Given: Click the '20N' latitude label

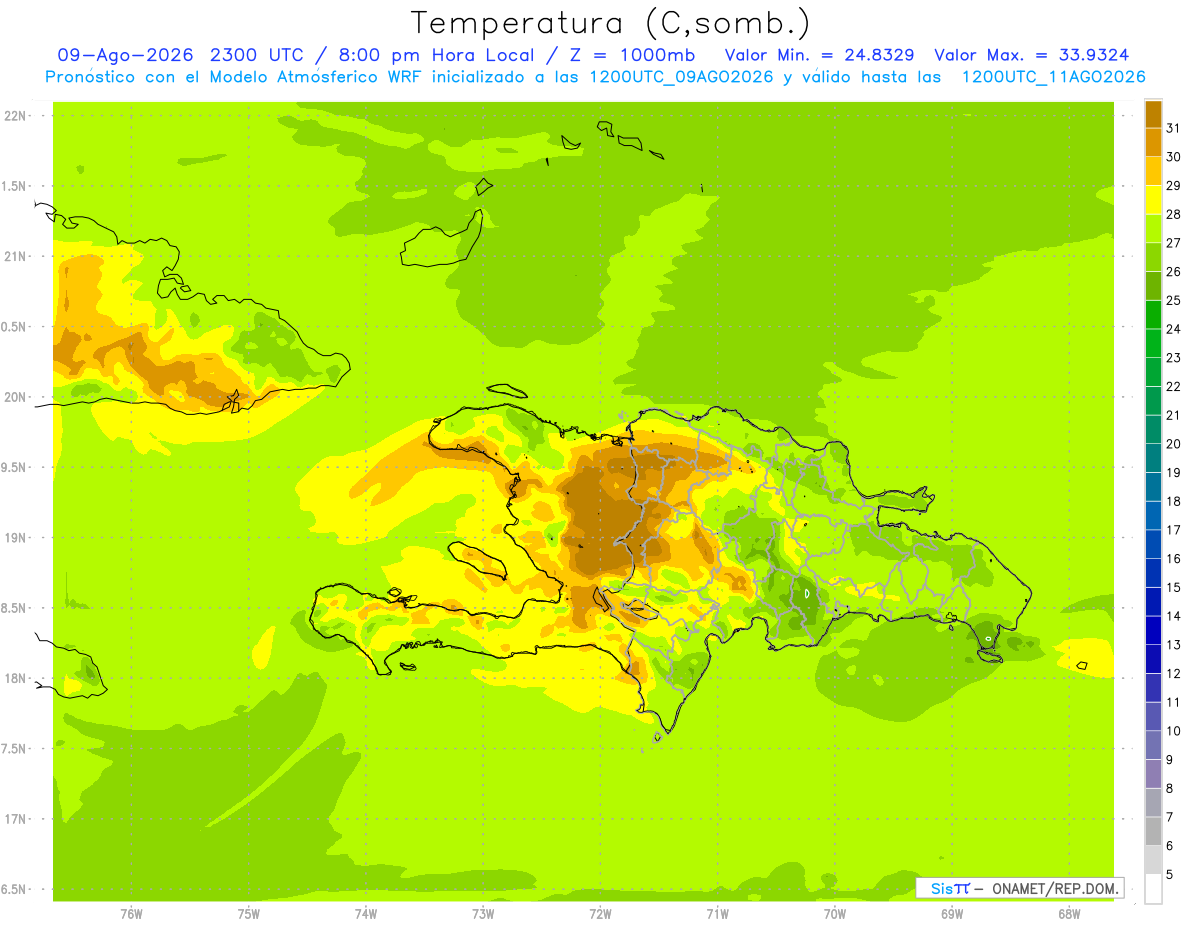Looking at the screenshot, I should tap(15, 397).
